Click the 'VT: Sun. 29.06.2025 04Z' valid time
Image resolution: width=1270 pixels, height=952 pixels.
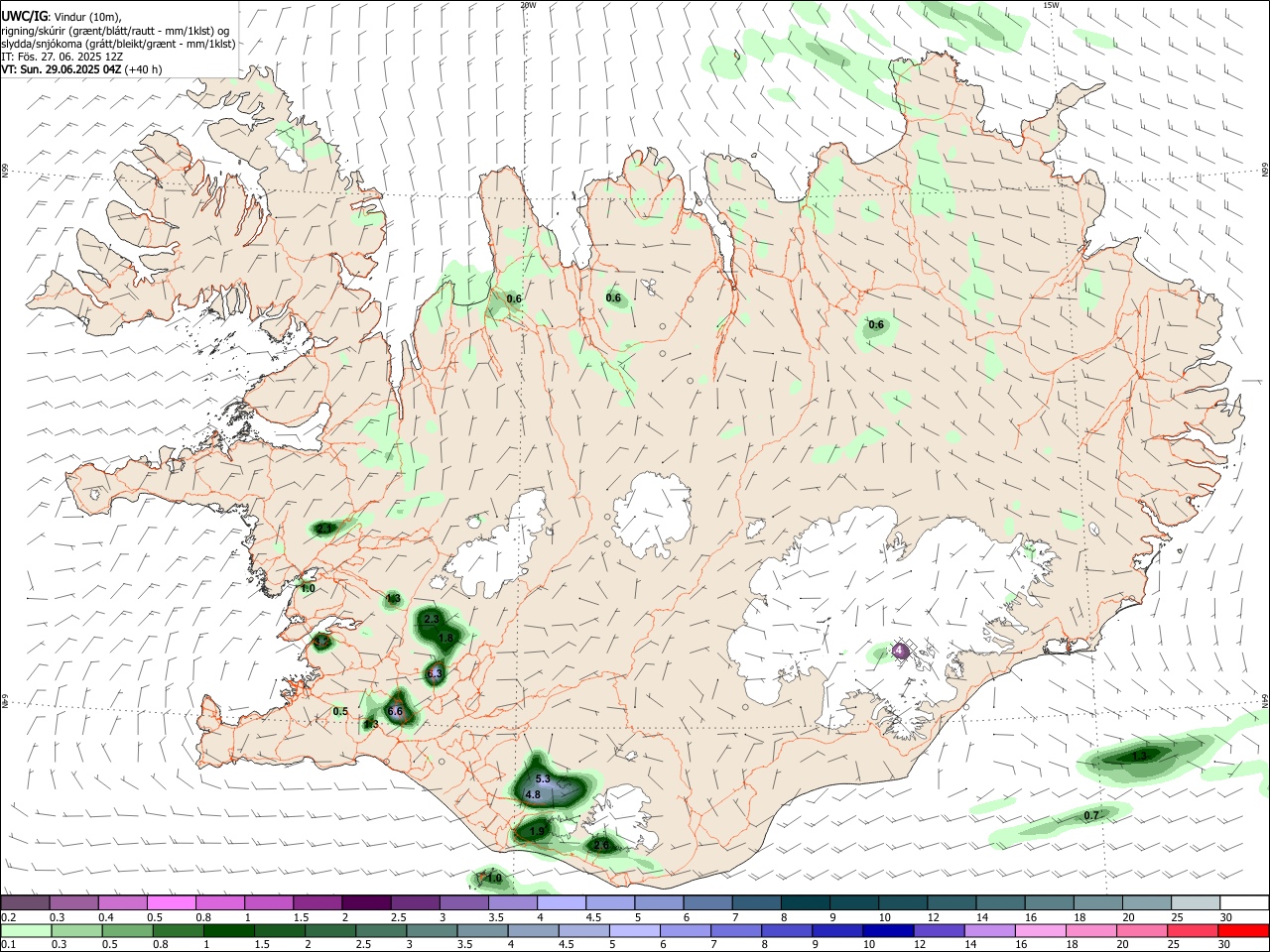click(x=62, y=69)
